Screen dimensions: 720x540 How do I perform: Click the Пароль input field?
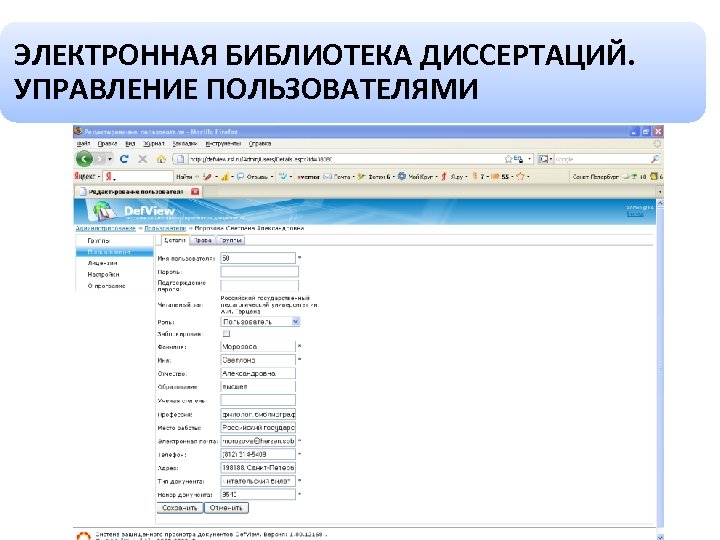(259, 271)
